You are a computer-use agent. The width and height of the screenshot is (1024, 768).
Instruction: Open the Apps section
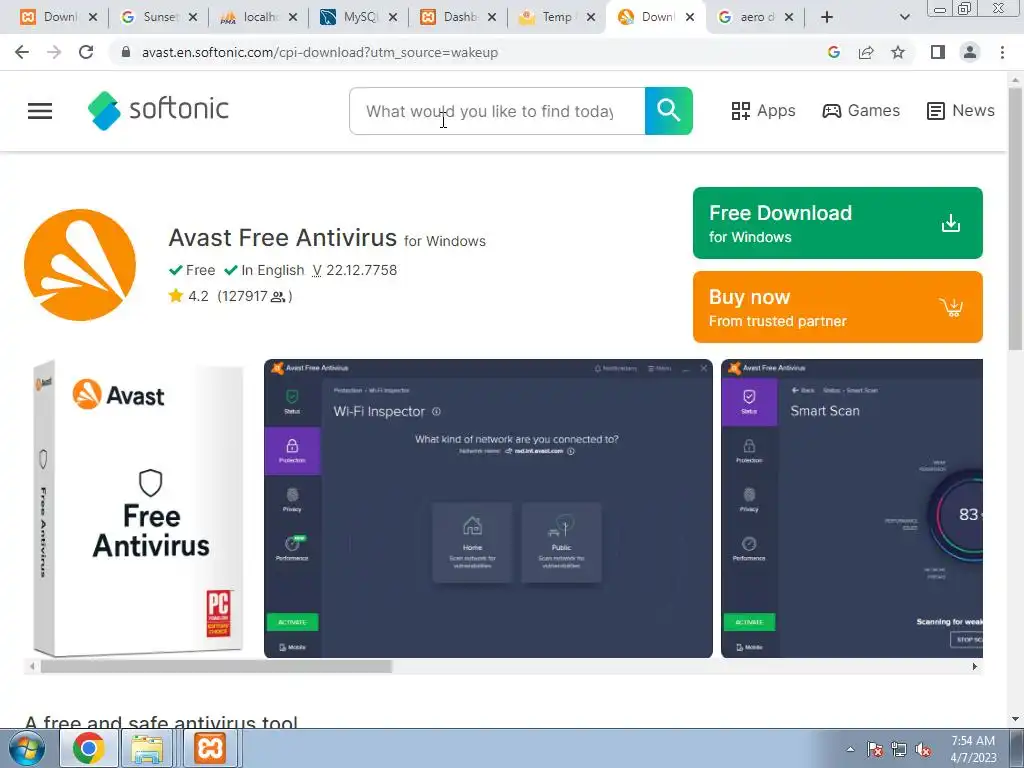(763, 111)
